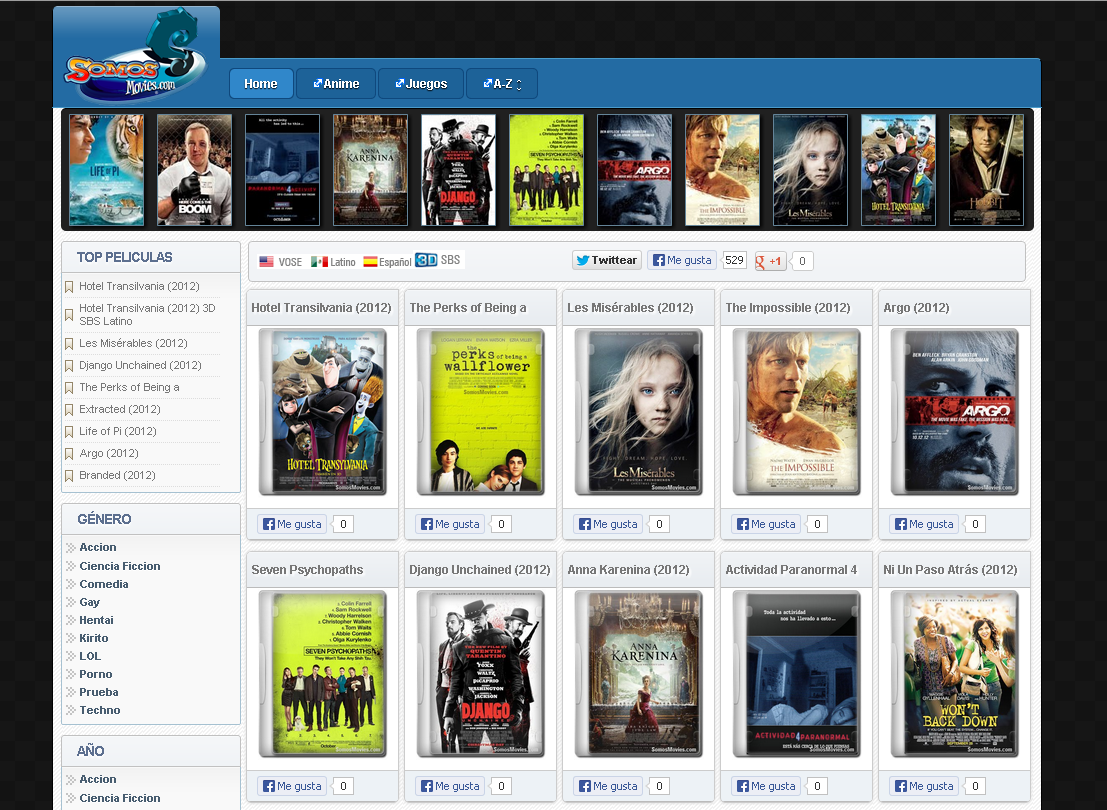Open Argo grid poster
1107x810 pixels.
coord(955,412)
